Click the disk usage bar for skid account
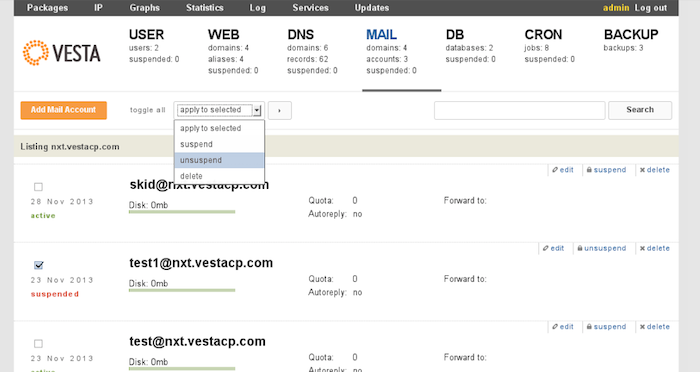Viewport: 700px width, 372px height. click(x=182, y=212)
